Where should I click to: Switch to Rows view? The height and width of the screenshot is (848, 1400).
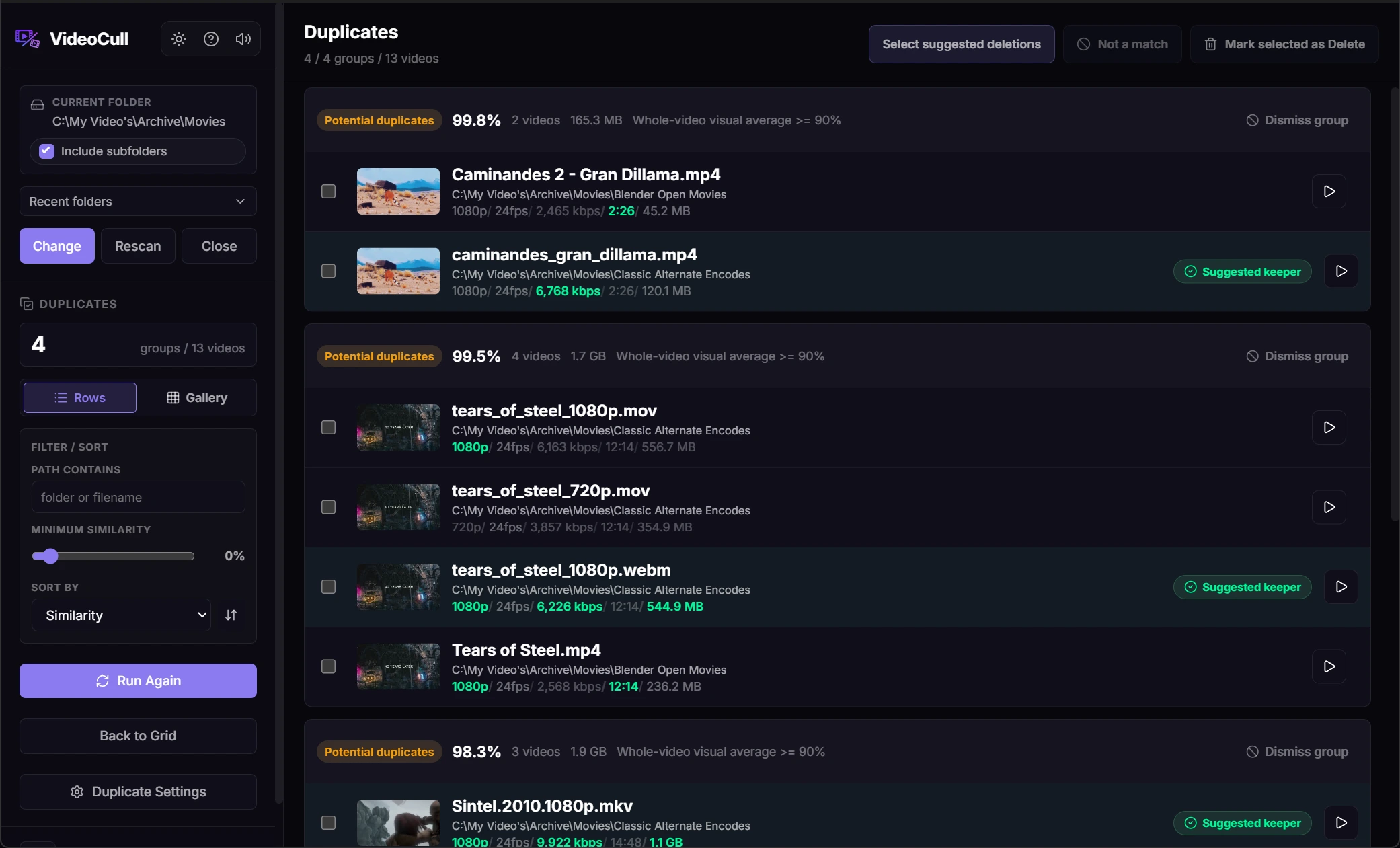pos(80,398)
